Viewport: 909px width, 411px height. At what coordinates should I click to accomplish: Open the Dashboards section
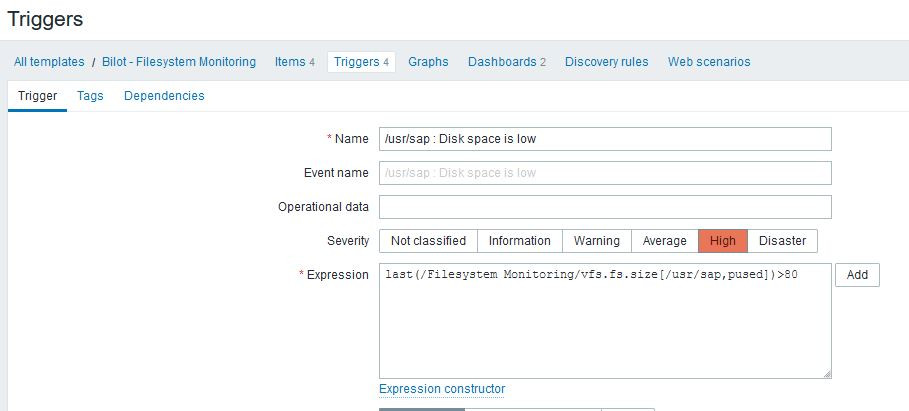coord(506,62)
